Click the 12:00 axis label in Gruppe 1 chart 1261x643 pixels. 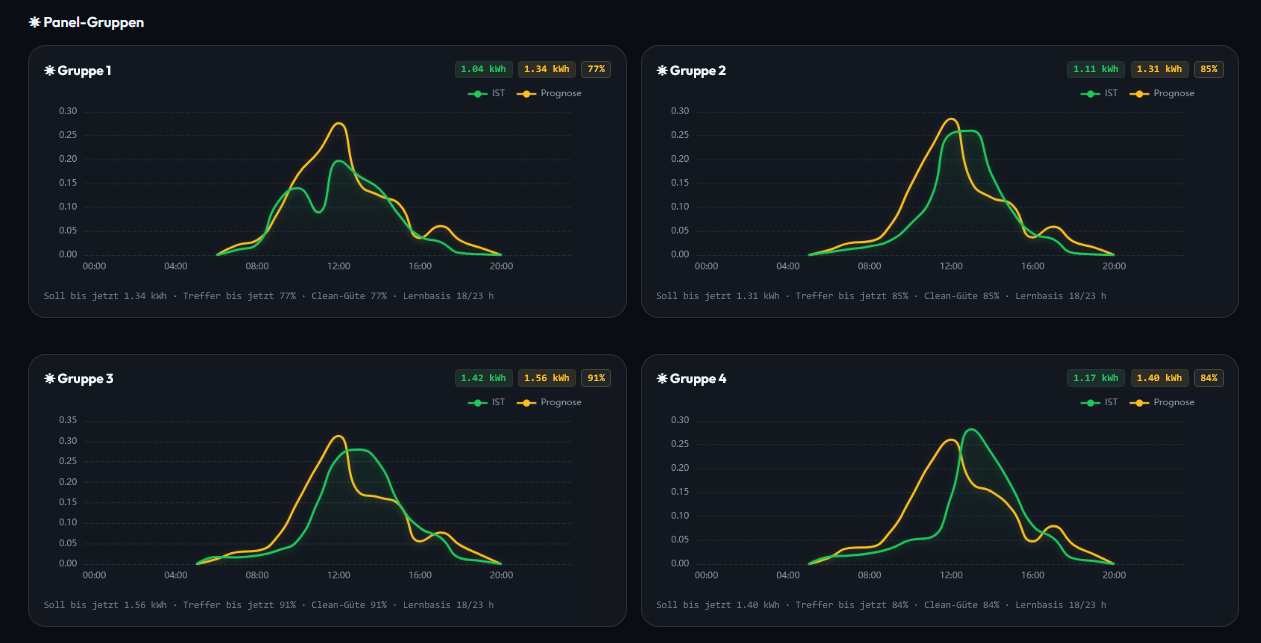338,266
